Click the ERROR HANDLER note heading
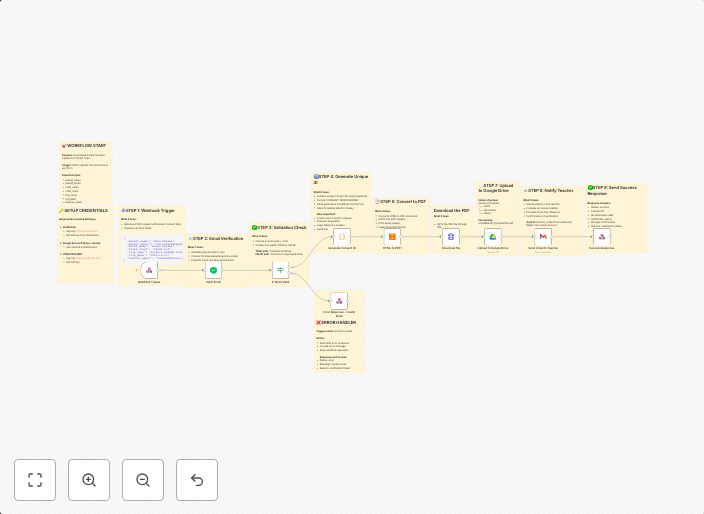 pos(336,323)
